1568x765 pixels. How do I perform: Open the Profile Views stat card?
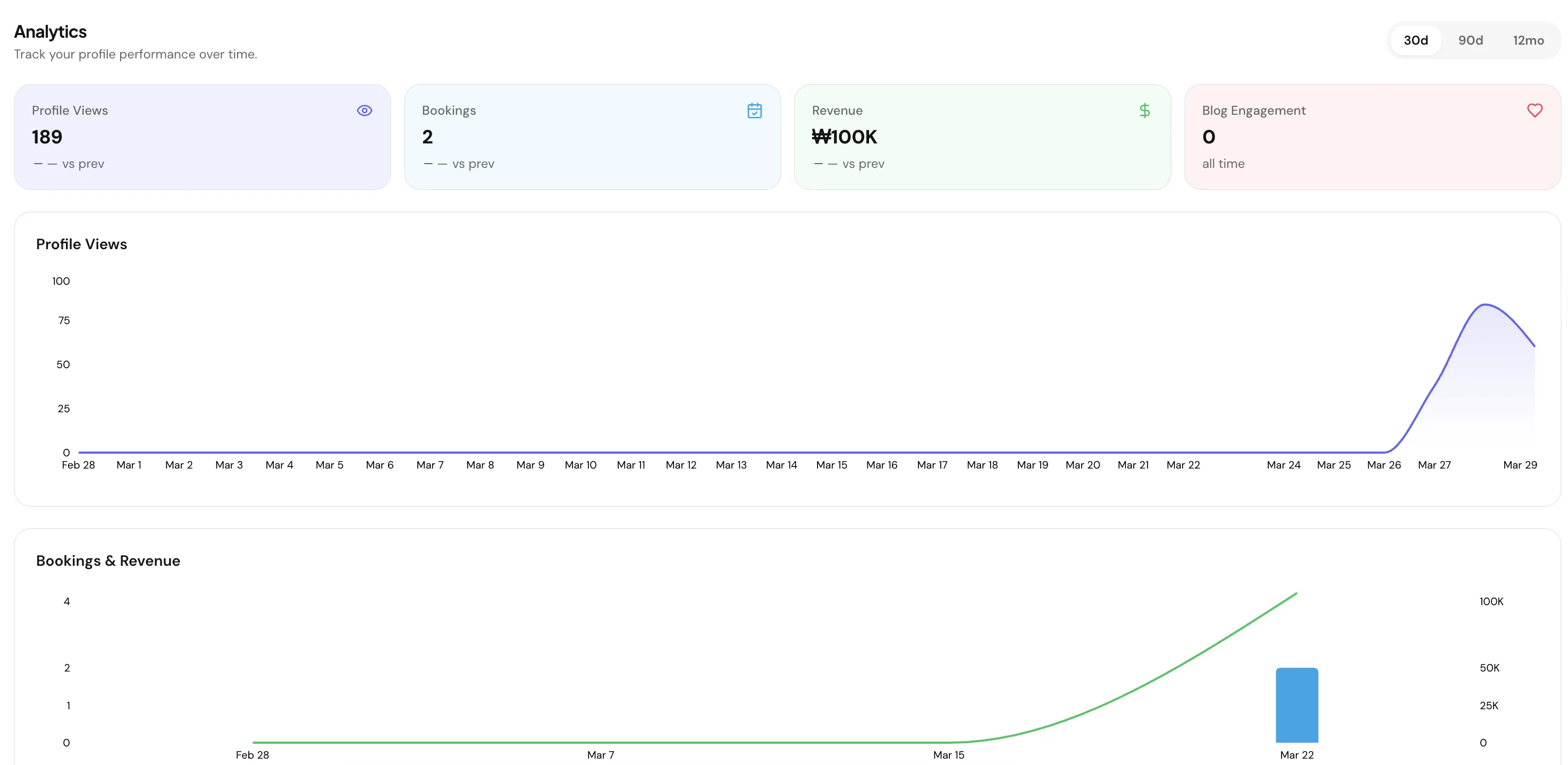point(202,137)
